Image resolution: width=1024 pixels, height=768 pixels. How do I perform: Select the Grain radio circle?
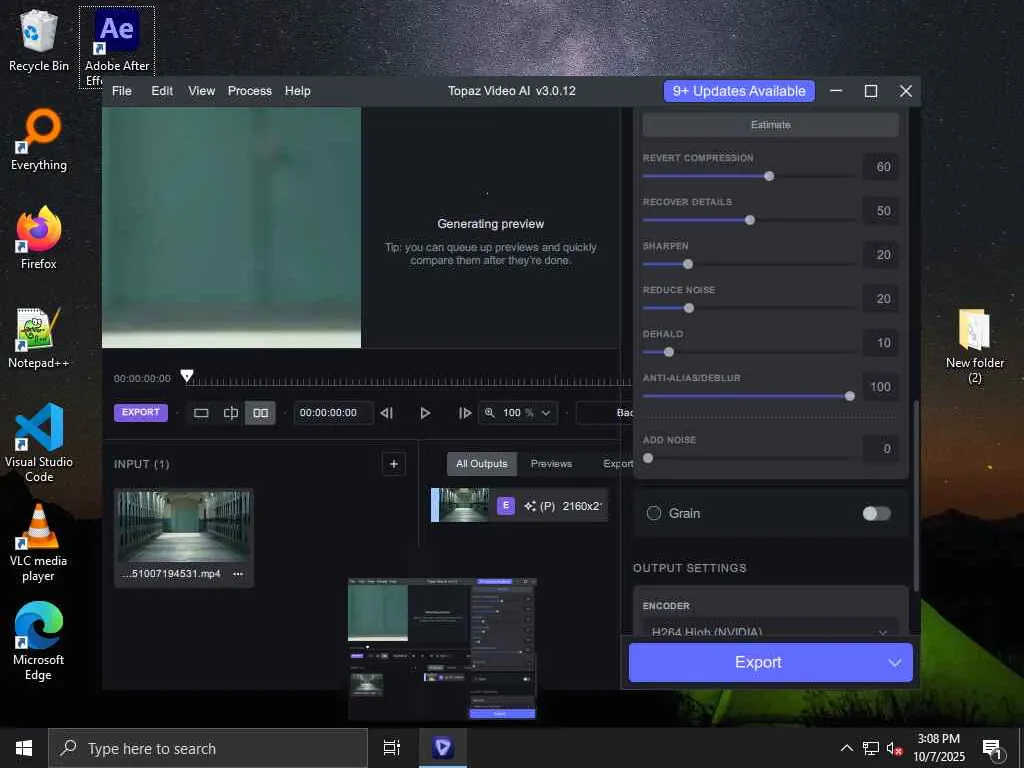tap(654, 513)
